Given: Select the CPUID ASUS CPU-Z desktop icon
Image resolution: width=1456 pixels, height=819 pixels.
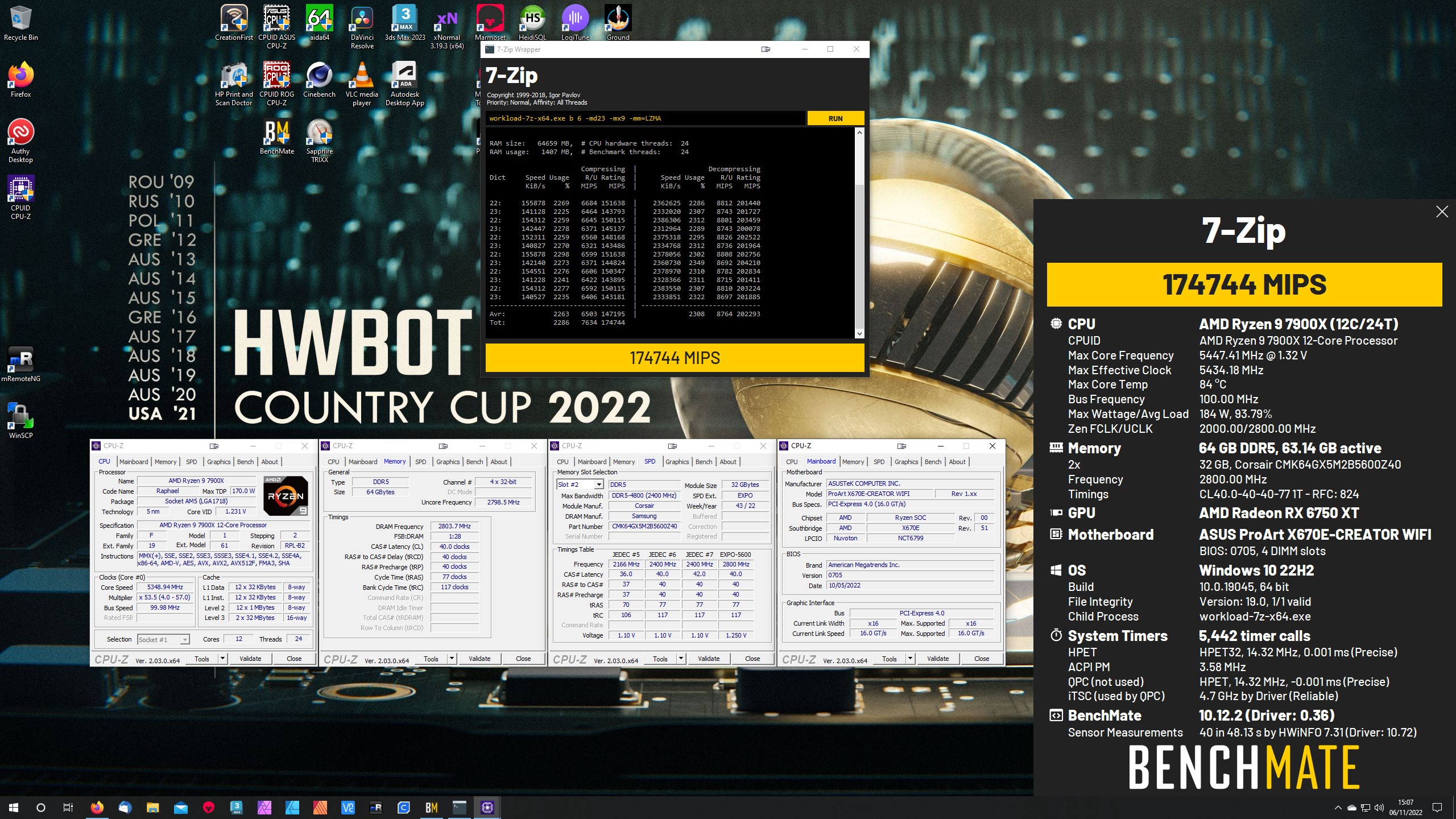Looking at the screenshot, I should (277, 27).
